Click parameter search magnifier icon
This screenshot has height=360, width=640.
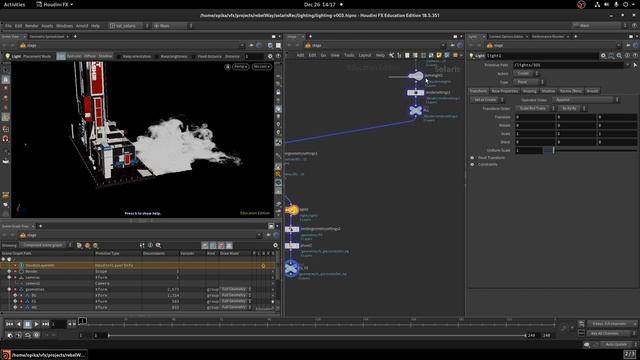tap(619, 56)
